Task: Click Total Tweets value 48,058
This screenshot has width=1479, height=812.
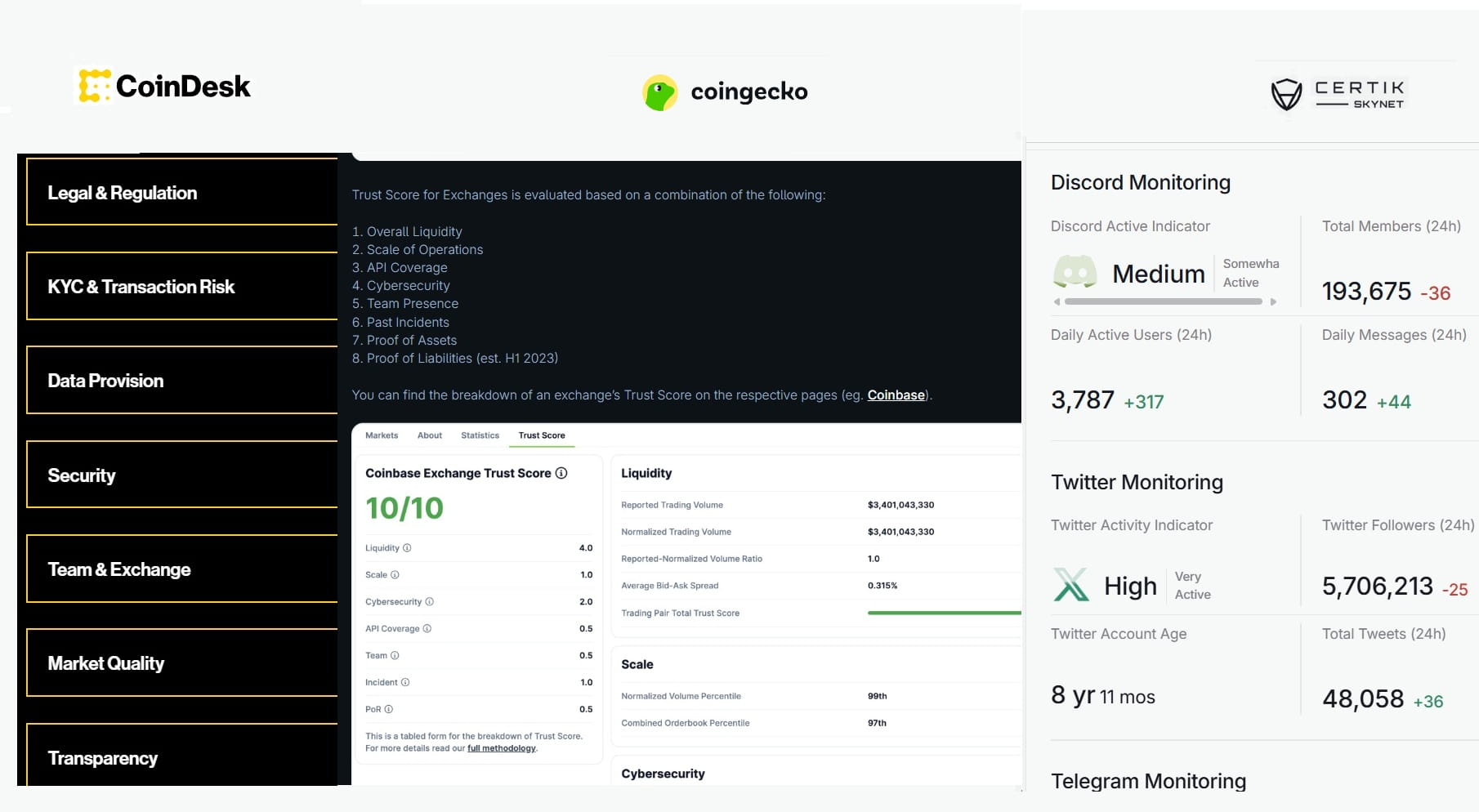Action: (x=1363, y=698)
